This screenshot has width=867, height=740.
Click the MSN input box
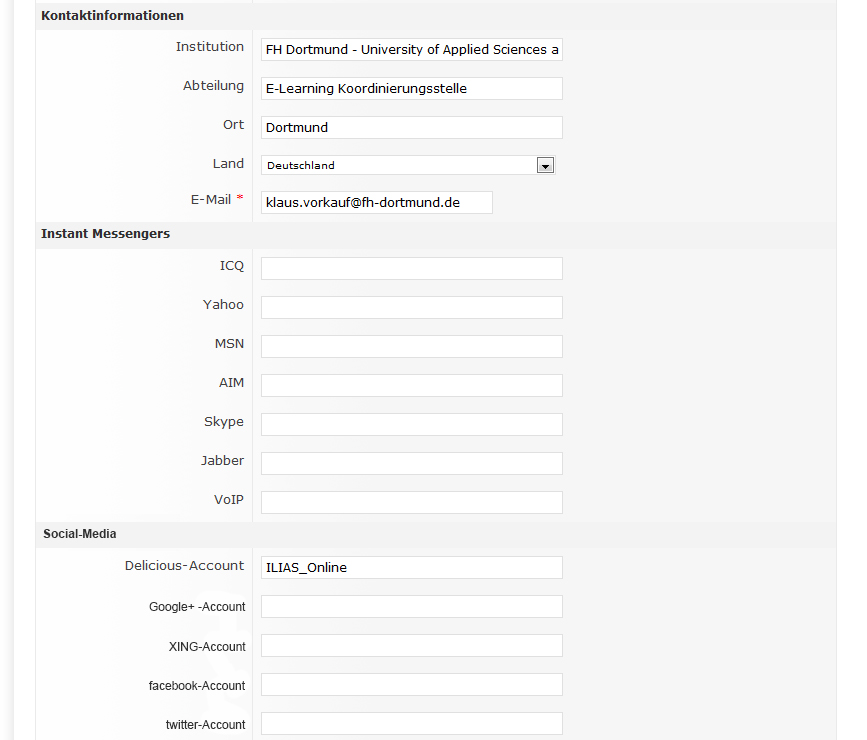pos(411,346)
